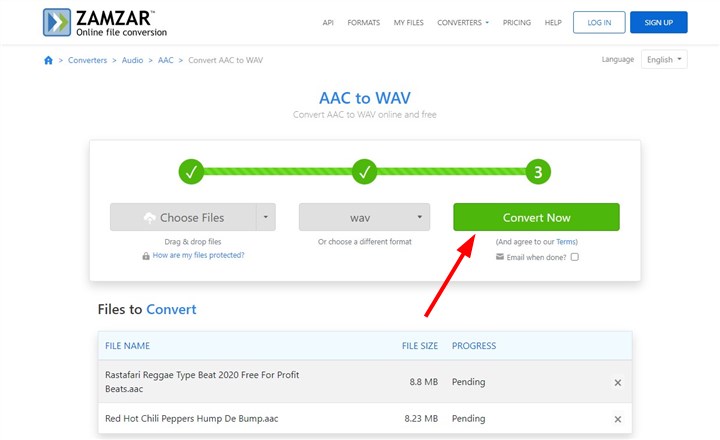Click the 8.23 MB file size
The width and height of the screenshot is (720, 440).
tap(421, 418)
